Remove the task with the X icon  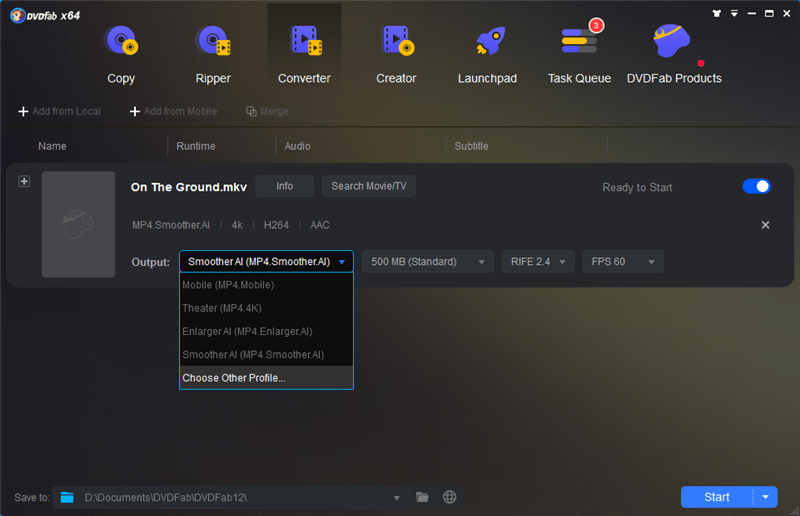click(765, 225)
